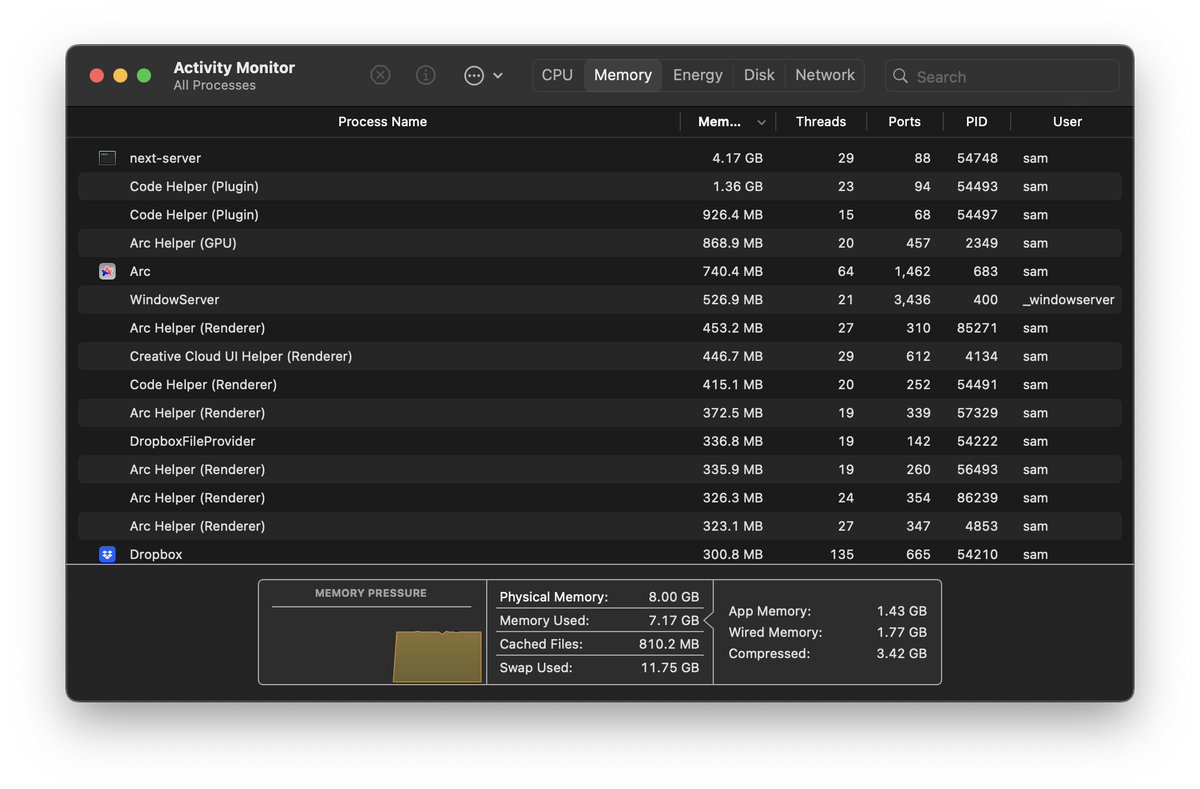Select the next-server terminal icon
The image size is (1200, 789).
pyautogui.click(x=107, y=158)
